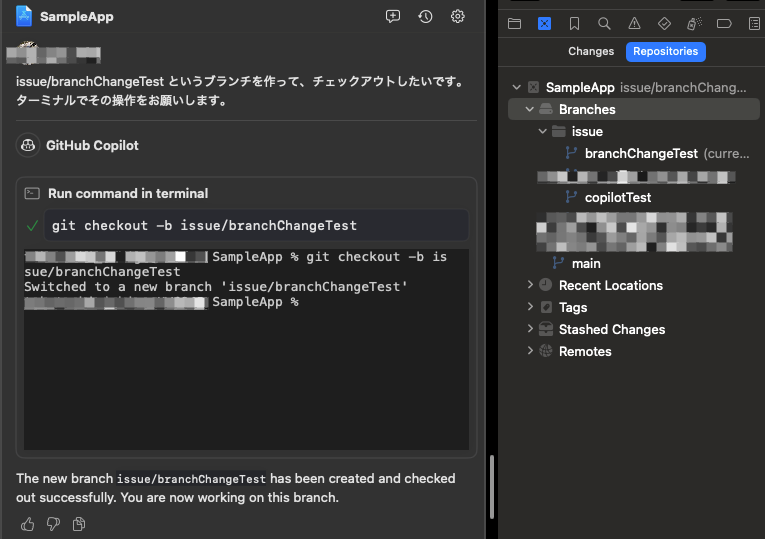Click the green checkmark beside git command

pyautogui.click(x=32, y=226)
